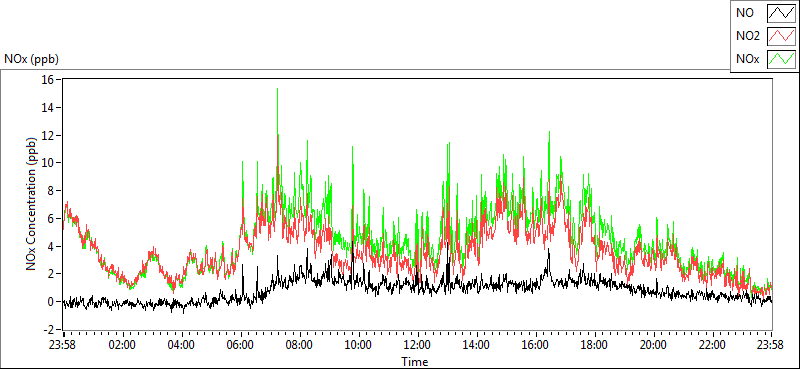Click the 'Time' x-axis label
Viewport: 800px width, 369px height.
pyautogui.click(x=415, y=362)
